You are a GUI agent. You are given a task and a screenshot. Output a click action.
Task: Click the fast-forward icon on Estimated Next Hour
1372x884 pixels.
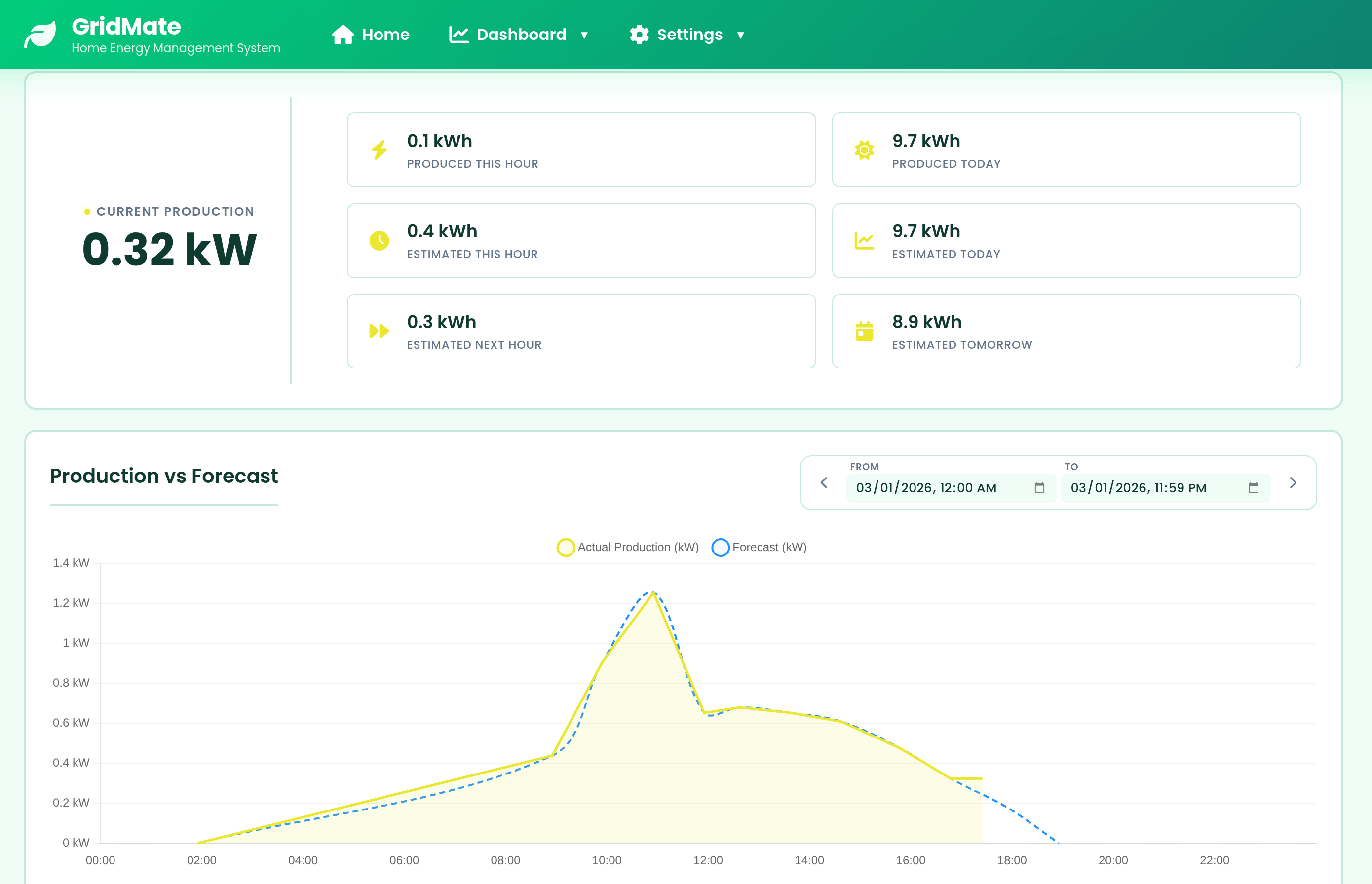pyautogui.click(x=379, y=331)
